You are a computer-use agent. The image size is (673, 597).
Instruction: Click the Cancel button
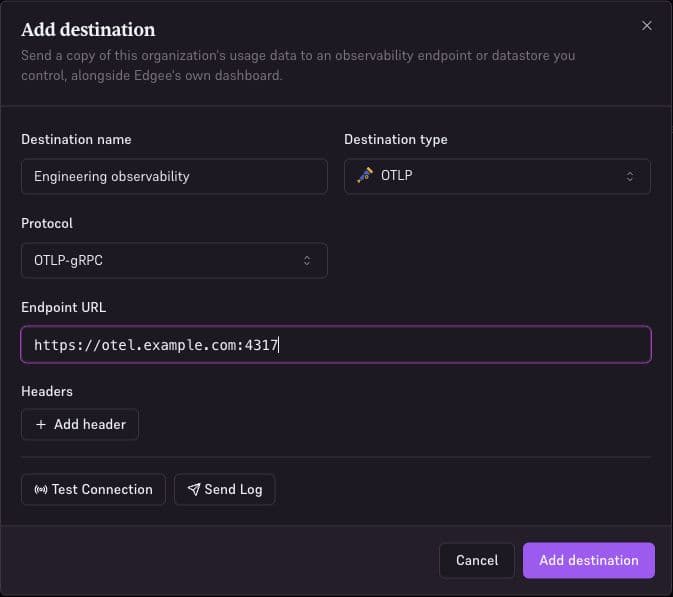tap(477, 560)
